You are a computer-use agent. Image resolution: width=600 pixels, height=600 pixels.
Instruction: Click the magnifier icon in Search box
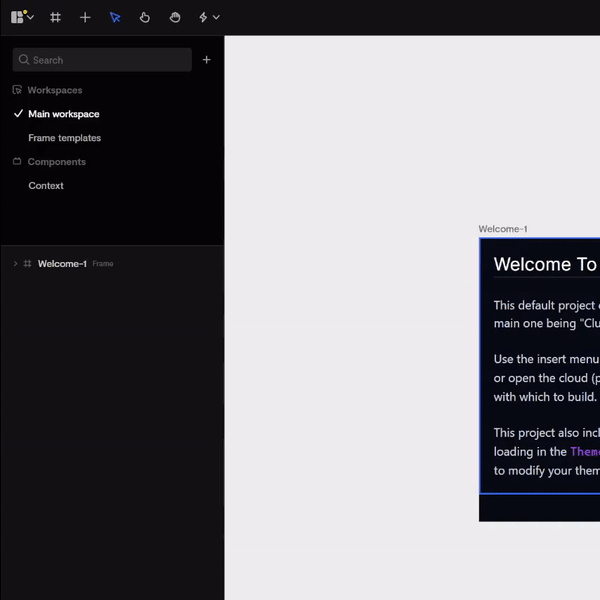pos(24,60)
